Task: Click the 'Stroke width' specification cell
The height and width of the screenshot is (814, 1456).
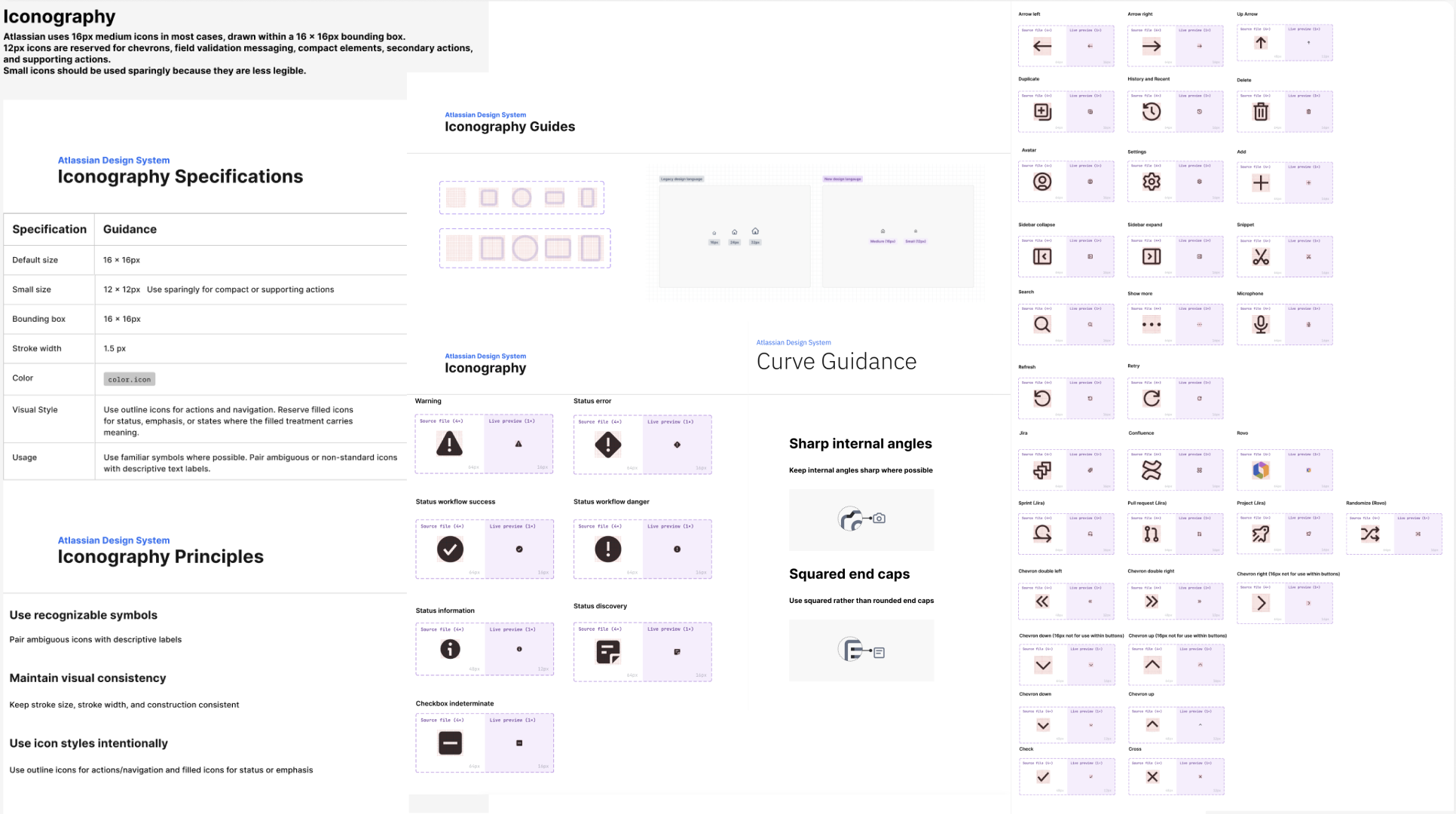Action: (49, 348)
